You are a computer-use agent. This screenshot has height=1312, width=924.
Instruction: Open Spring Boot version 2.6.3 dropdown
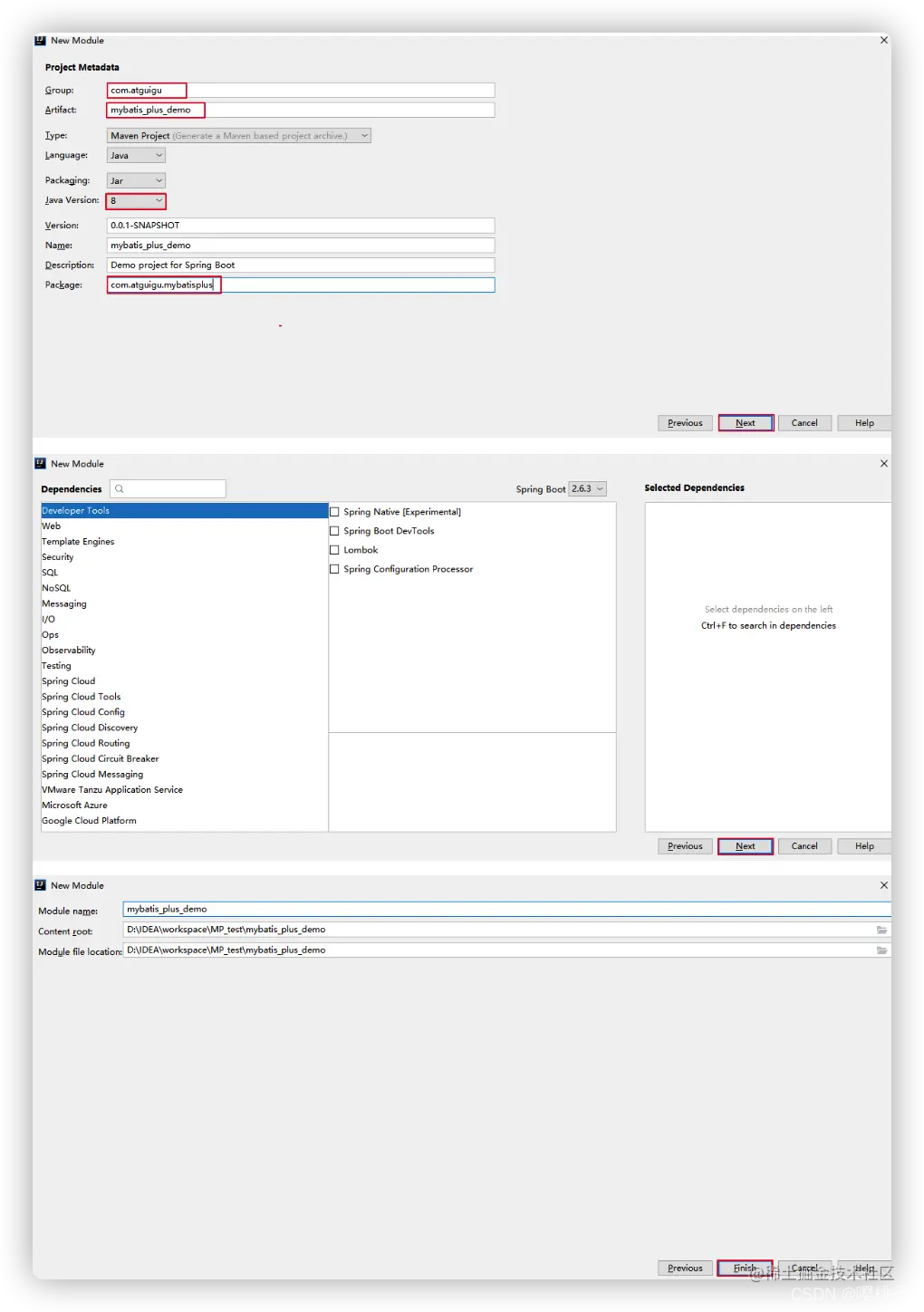587,489
